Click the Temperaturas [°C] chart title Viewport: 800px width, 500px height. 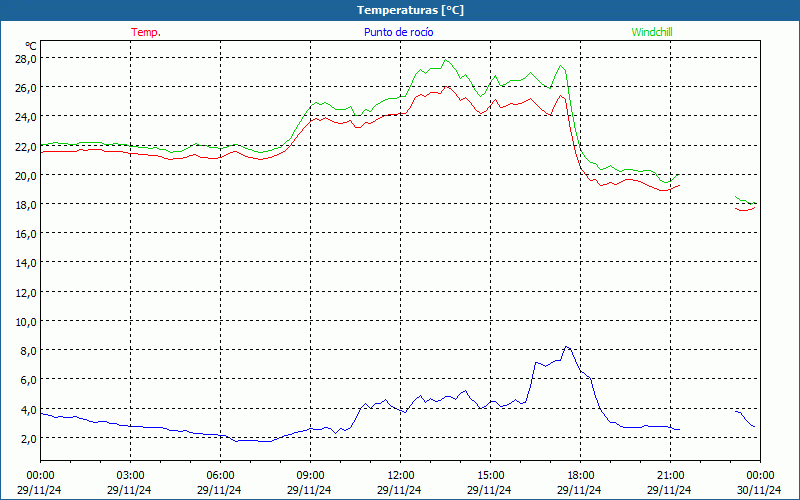click(410, 10)
